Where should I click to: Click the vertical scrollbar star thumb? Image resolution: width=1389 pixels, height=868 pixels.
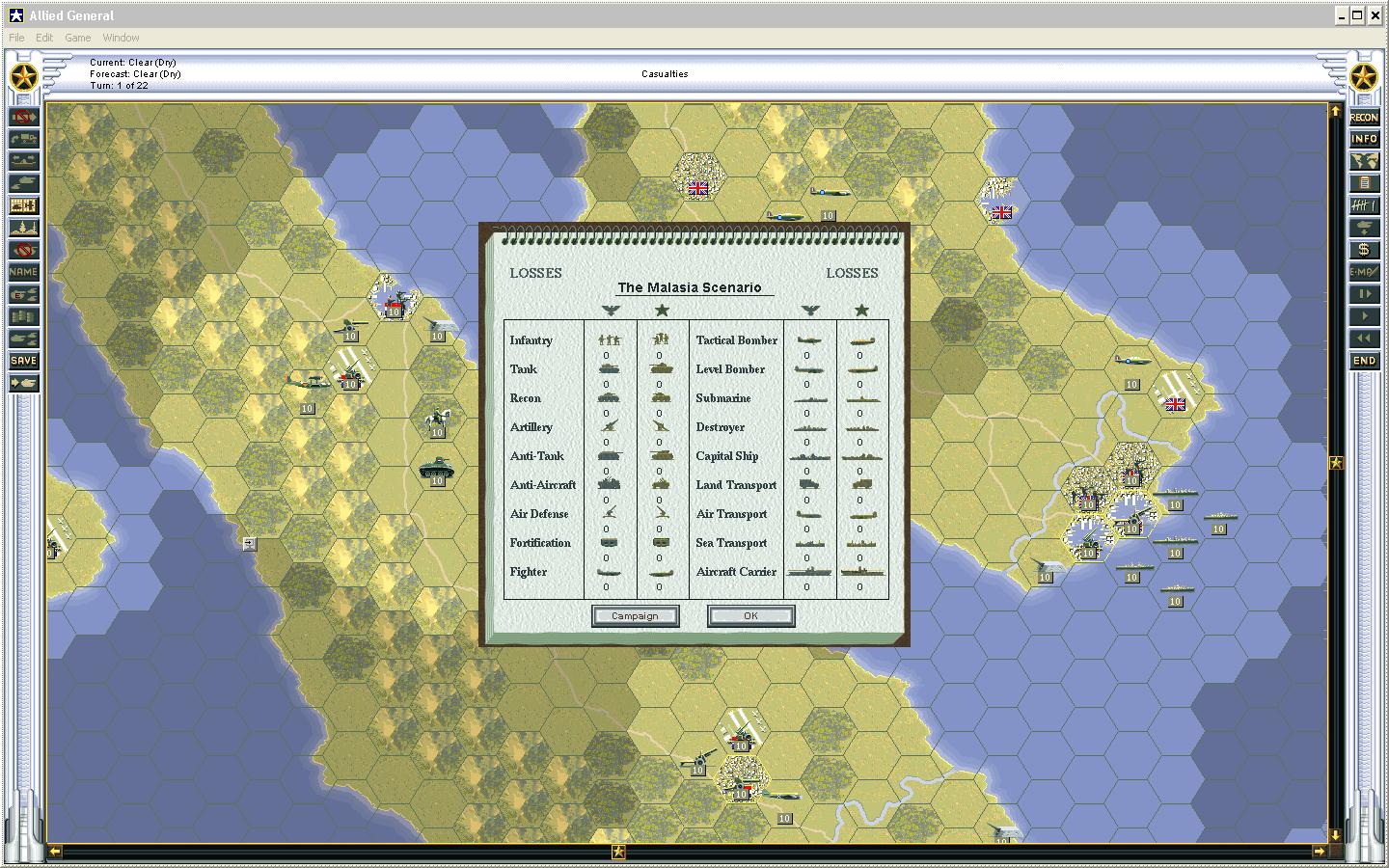(1336, 463)
